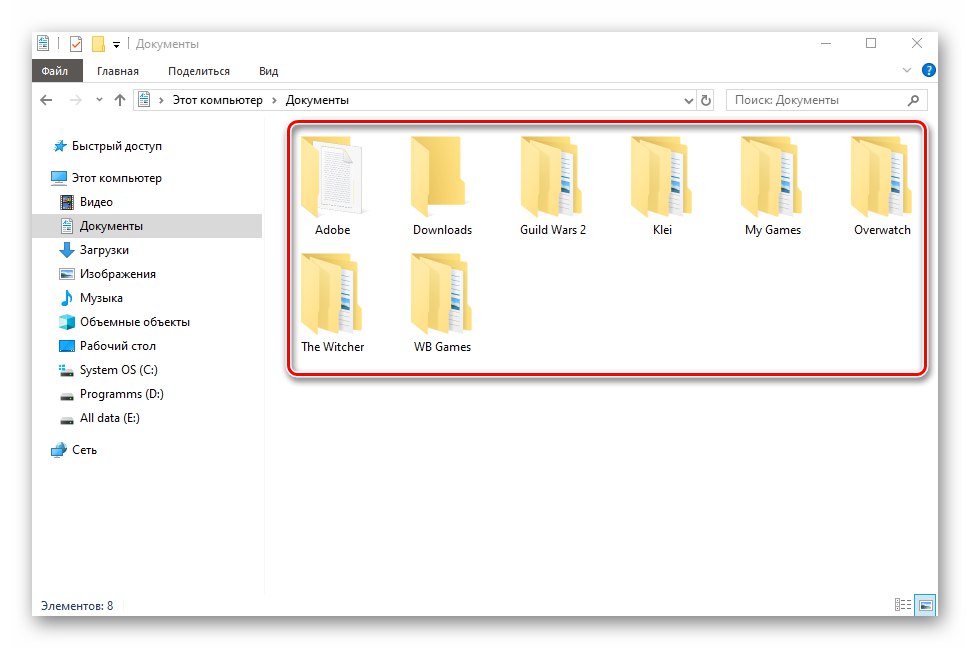Click the new folder icon in quick access toolbar
The image size is (970, 648).
(x=97, y=43)
